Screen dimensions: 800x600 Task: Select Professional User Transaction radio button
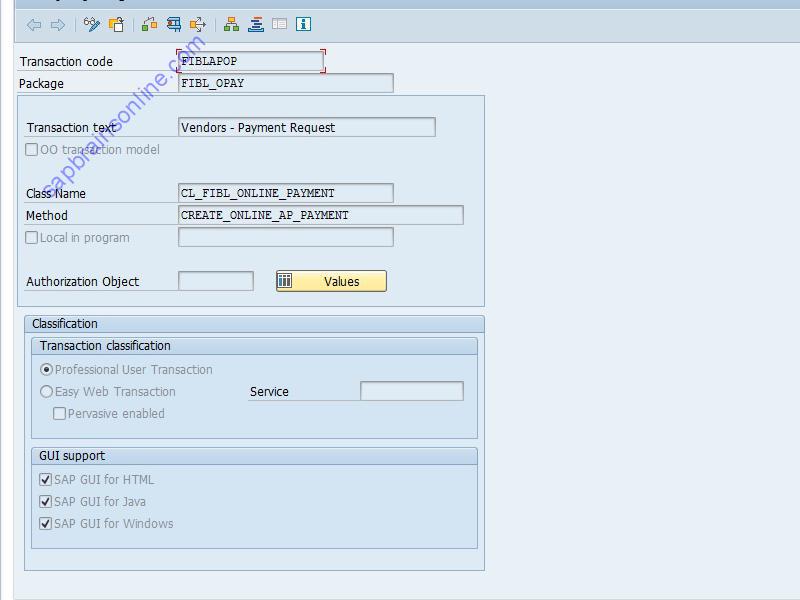tap(46, 369)
